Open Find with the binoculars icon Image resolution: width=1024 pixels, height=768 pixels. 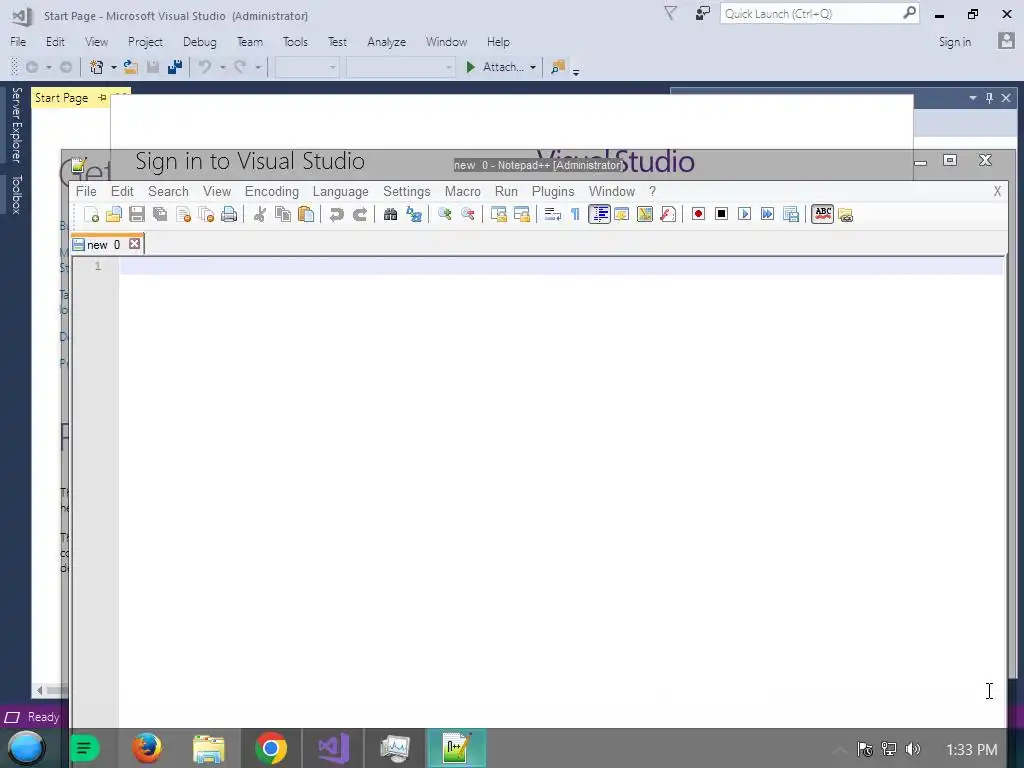391,214
